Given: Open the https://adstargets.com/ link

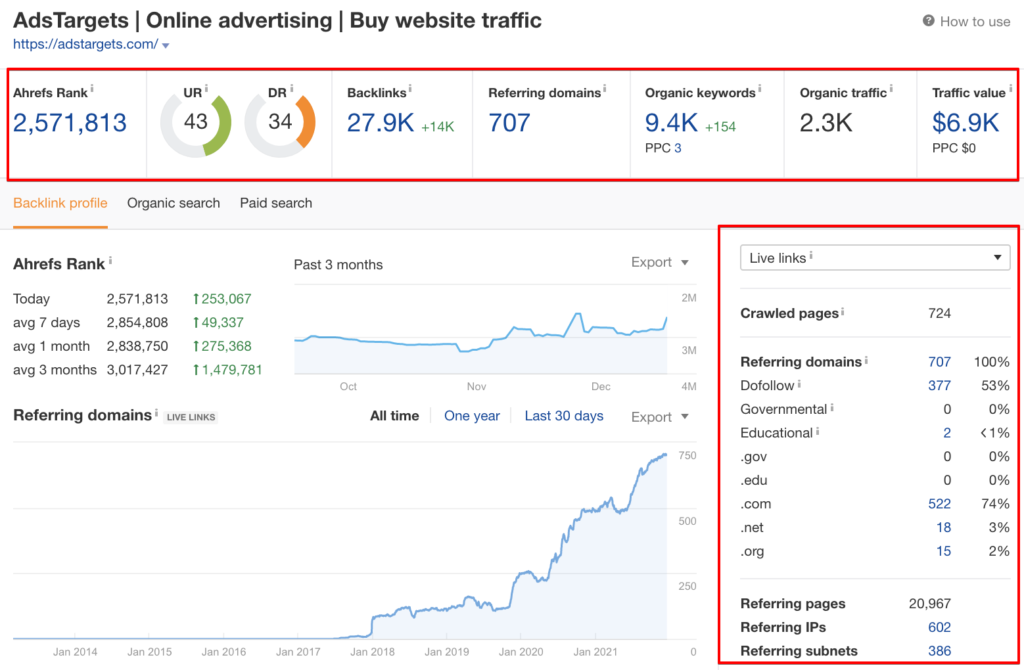Looking at the screenshot, I should (86, 44).
